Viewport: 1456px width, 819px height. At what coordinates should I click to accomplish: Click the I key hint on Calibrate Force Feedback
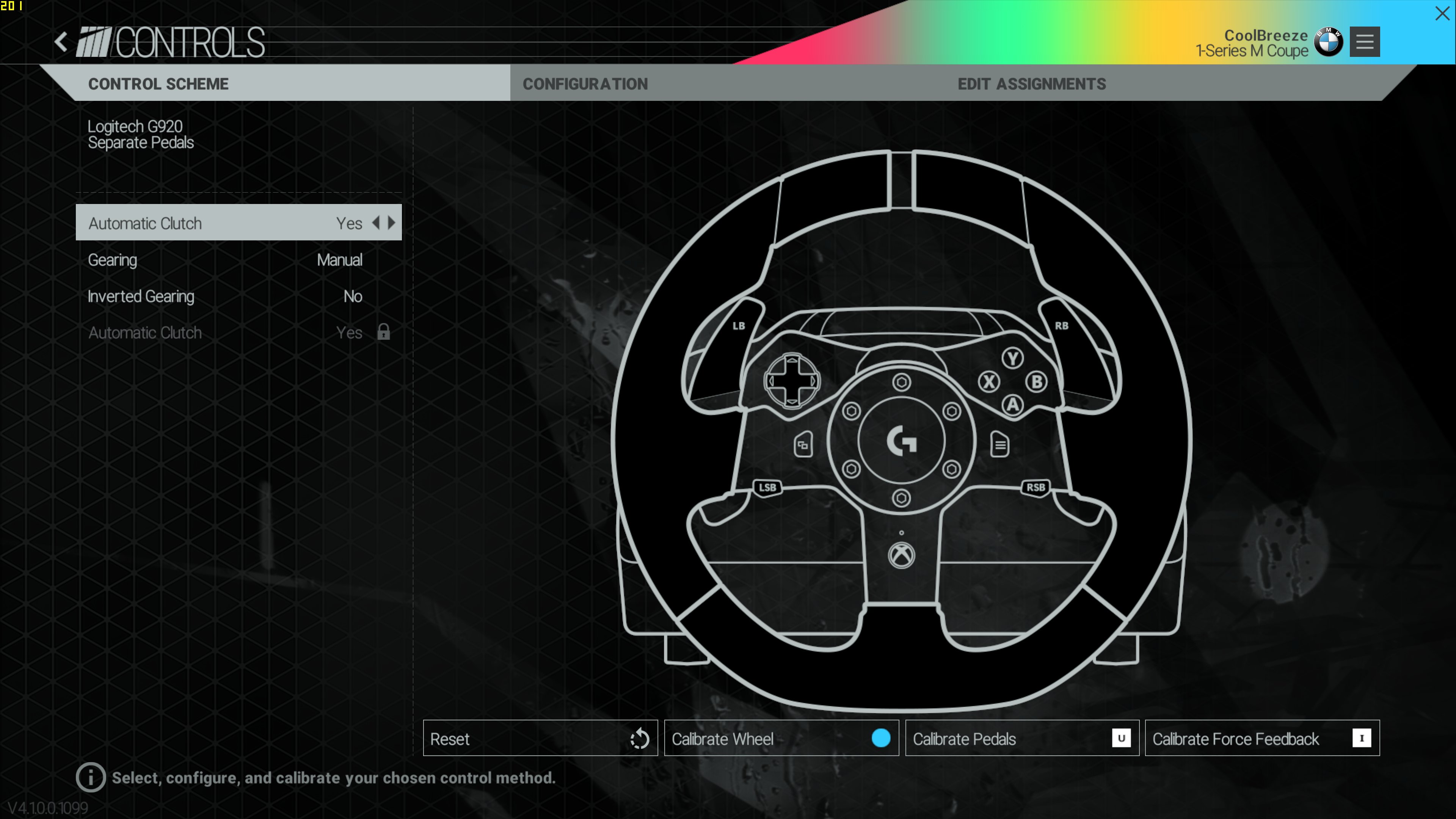click(1362, 738)
